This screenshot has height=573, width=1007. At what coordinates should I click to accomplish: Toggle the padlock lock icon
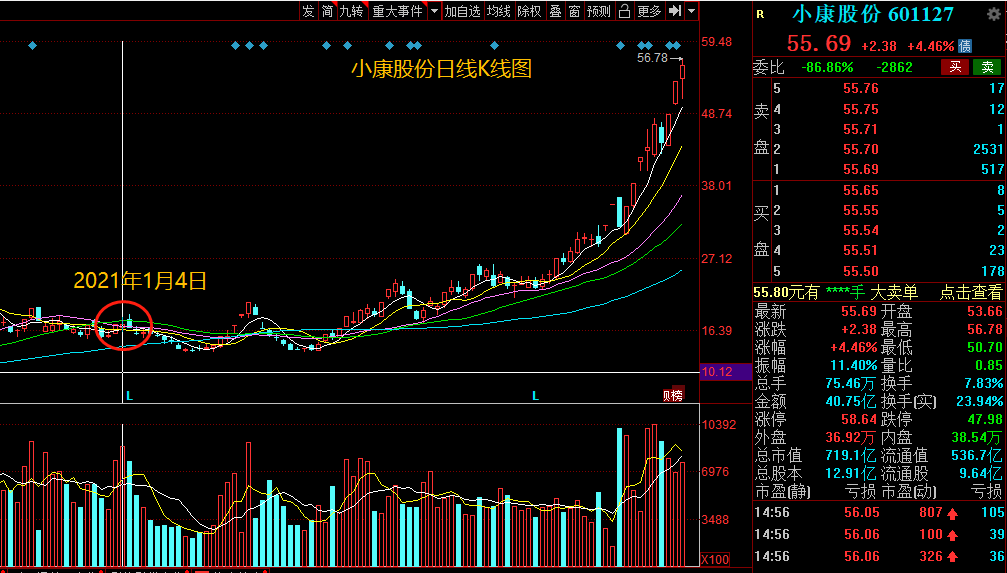624,11
